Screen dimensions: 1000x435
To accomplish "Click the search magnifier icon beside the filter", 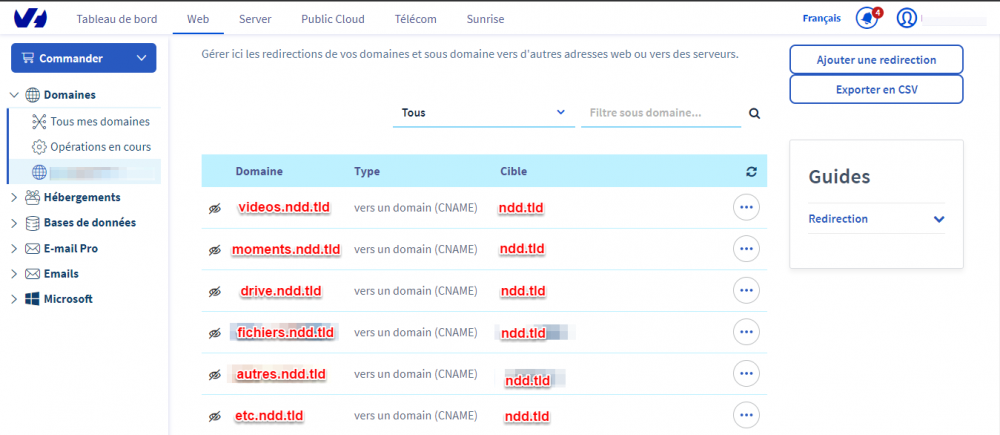I will (x=754, y=114).
